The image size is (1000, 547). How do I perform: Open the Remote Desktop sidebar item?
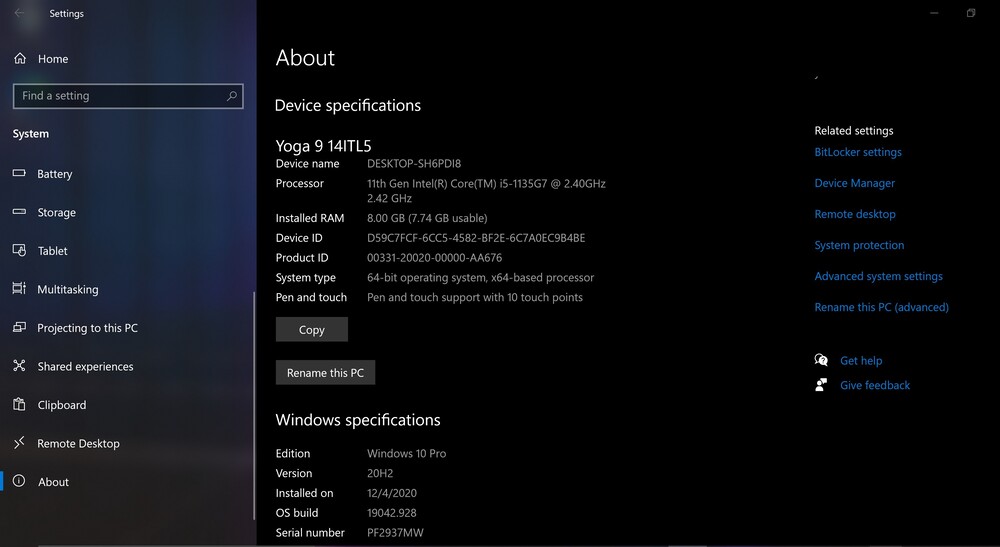click(78, 444)
